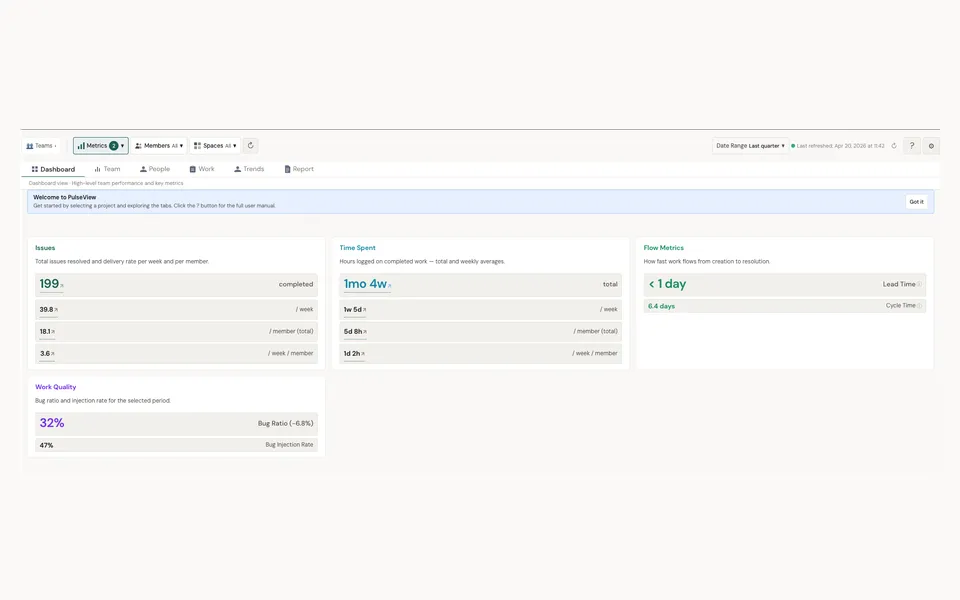Click the 'Welcome to PulseView' banner title
This screenshot has width=960, height=600.
(64, 197)
